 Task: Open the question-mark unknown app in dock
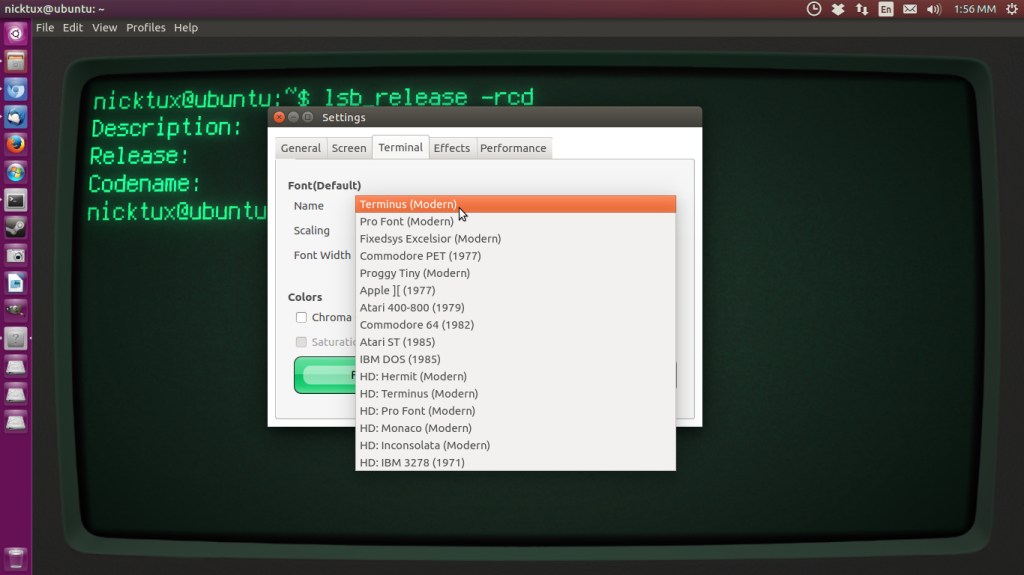(16, 338)
